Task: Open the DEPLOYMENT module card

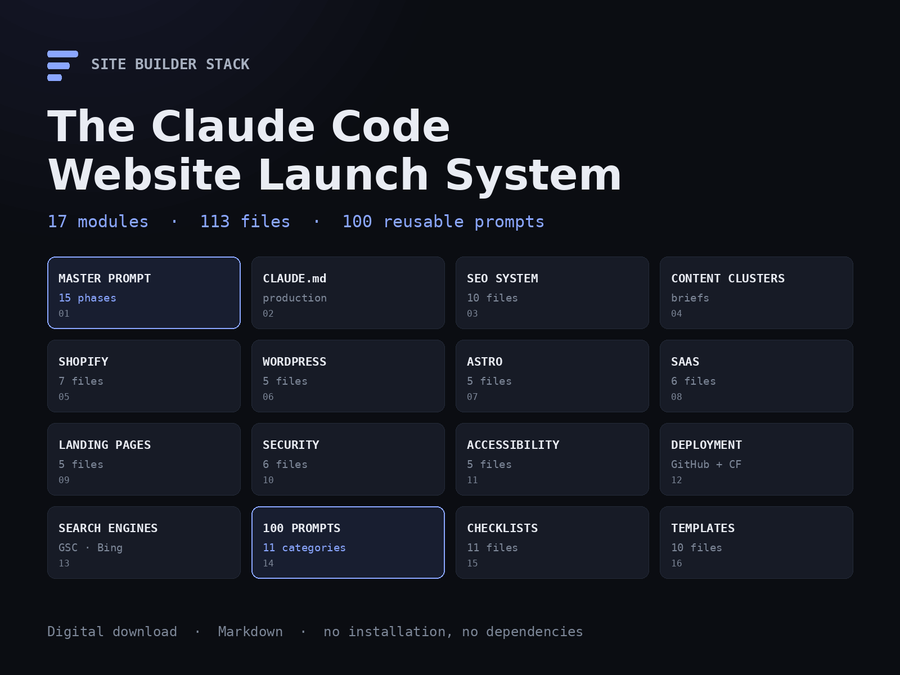Action: coord(757,459)
